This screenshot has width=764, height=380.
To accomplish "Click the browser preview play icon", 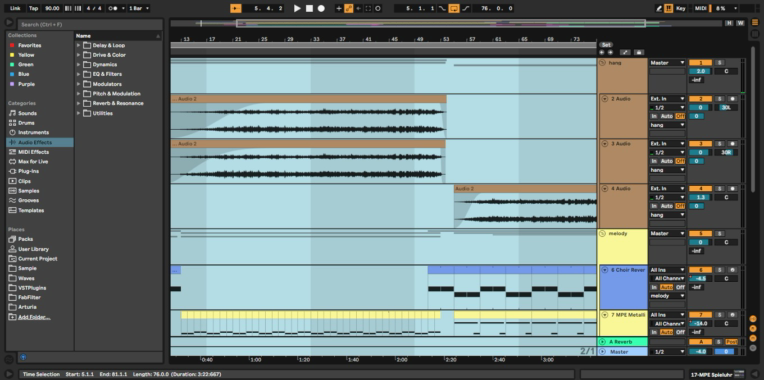I will pyautogui.click(x=9, y=22).
